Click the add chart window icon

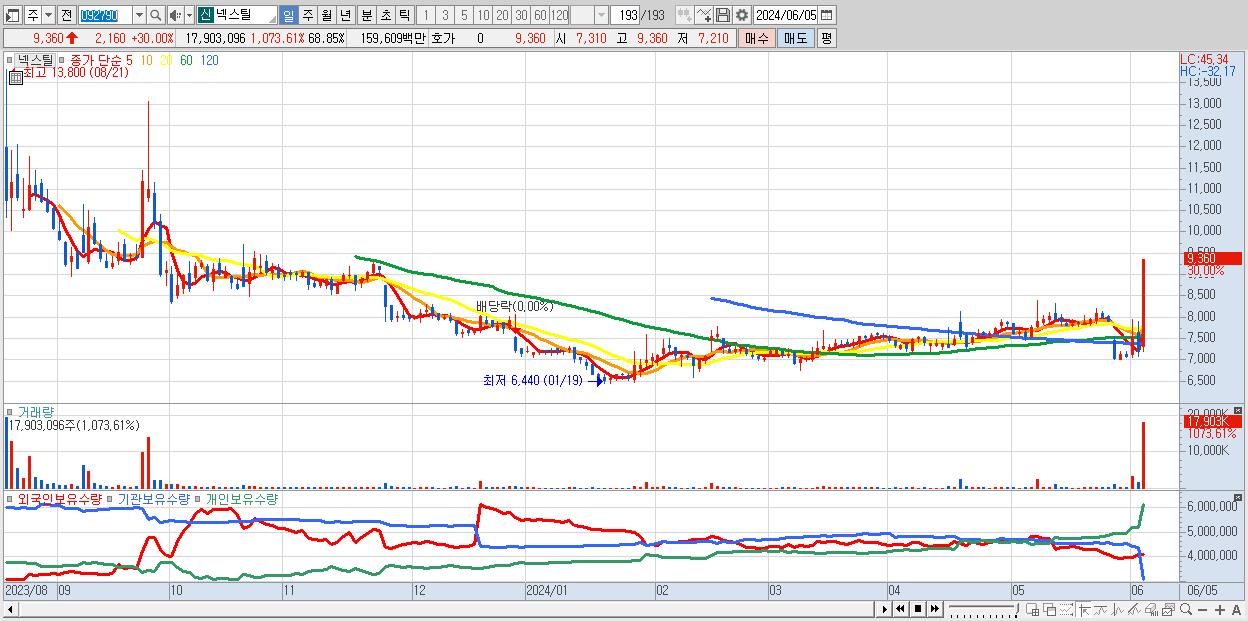(1033, 609)
